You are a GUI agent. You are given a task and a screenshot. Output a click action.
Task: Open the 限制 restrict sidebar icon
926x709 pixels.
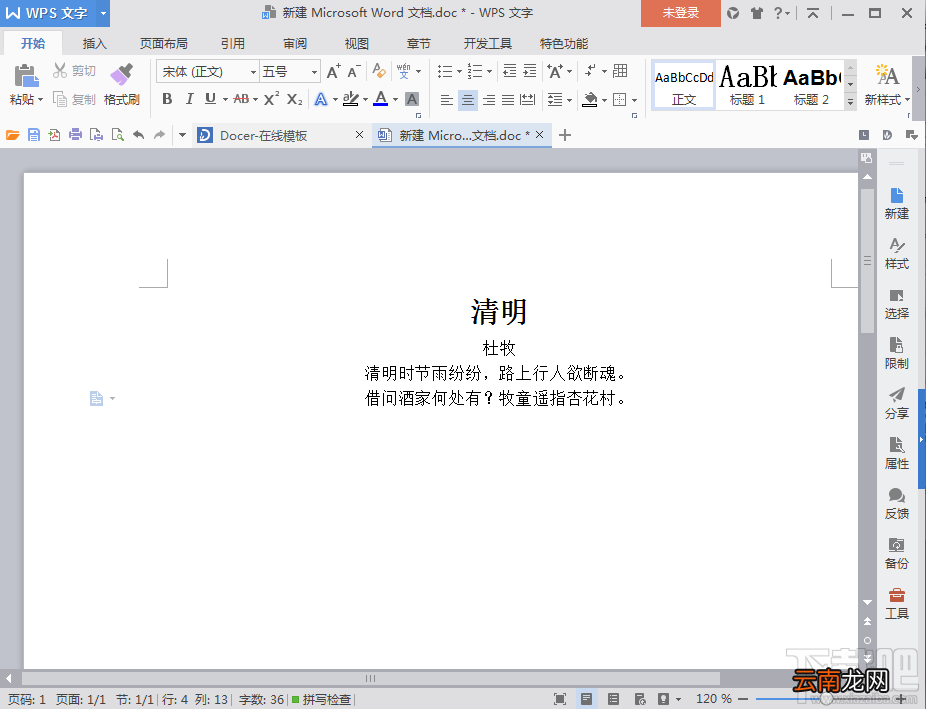point(896,354)
